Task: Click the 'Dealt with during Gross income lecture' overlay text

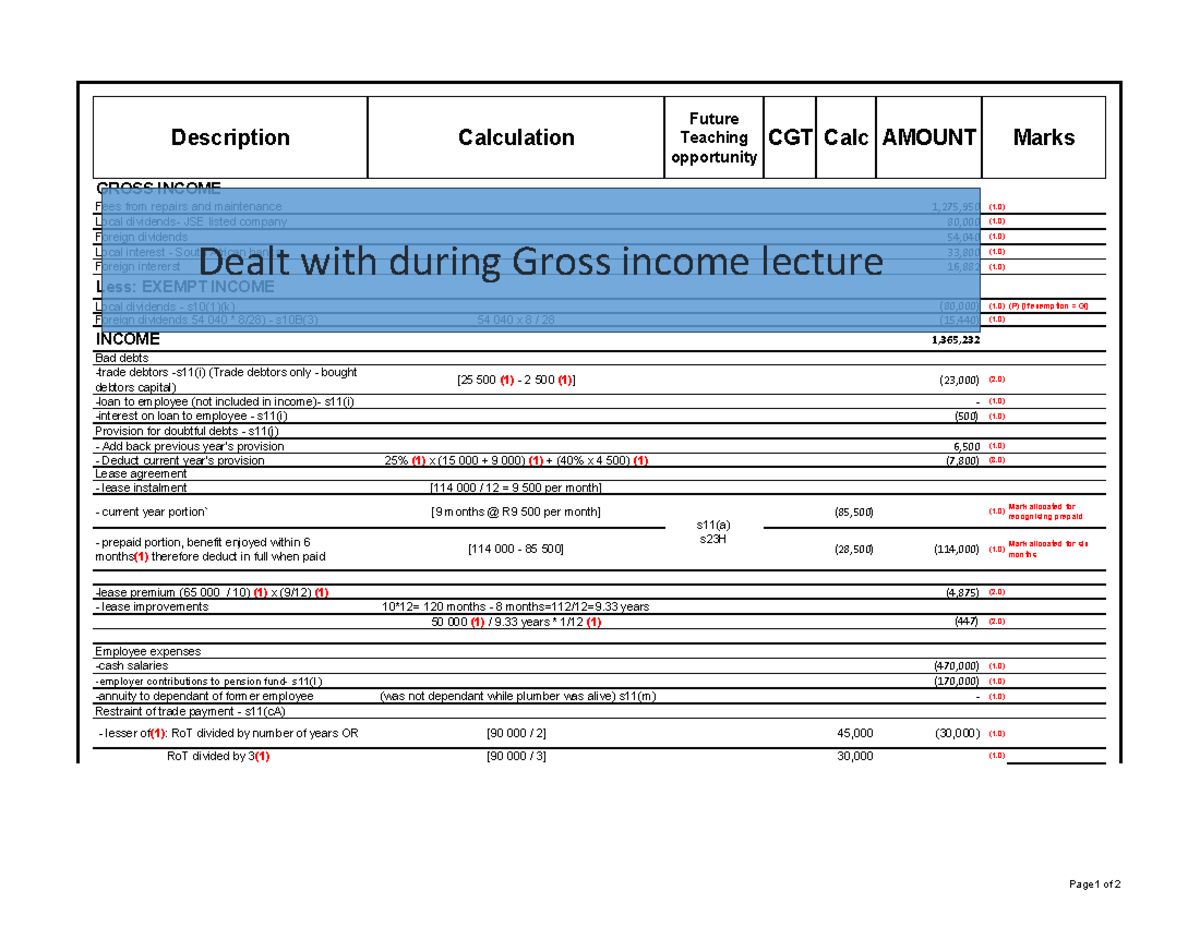Action: click(x=541, y=262)
